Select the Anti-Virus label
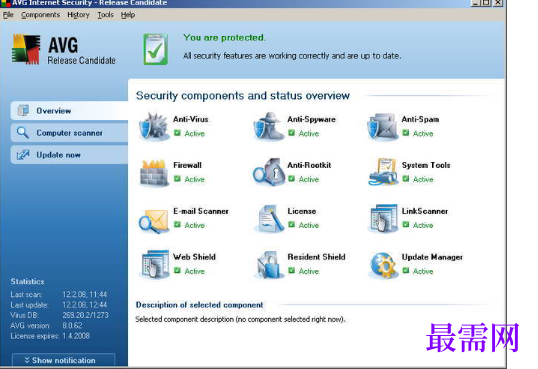This screenshot has height=369, width=538. 190,119
